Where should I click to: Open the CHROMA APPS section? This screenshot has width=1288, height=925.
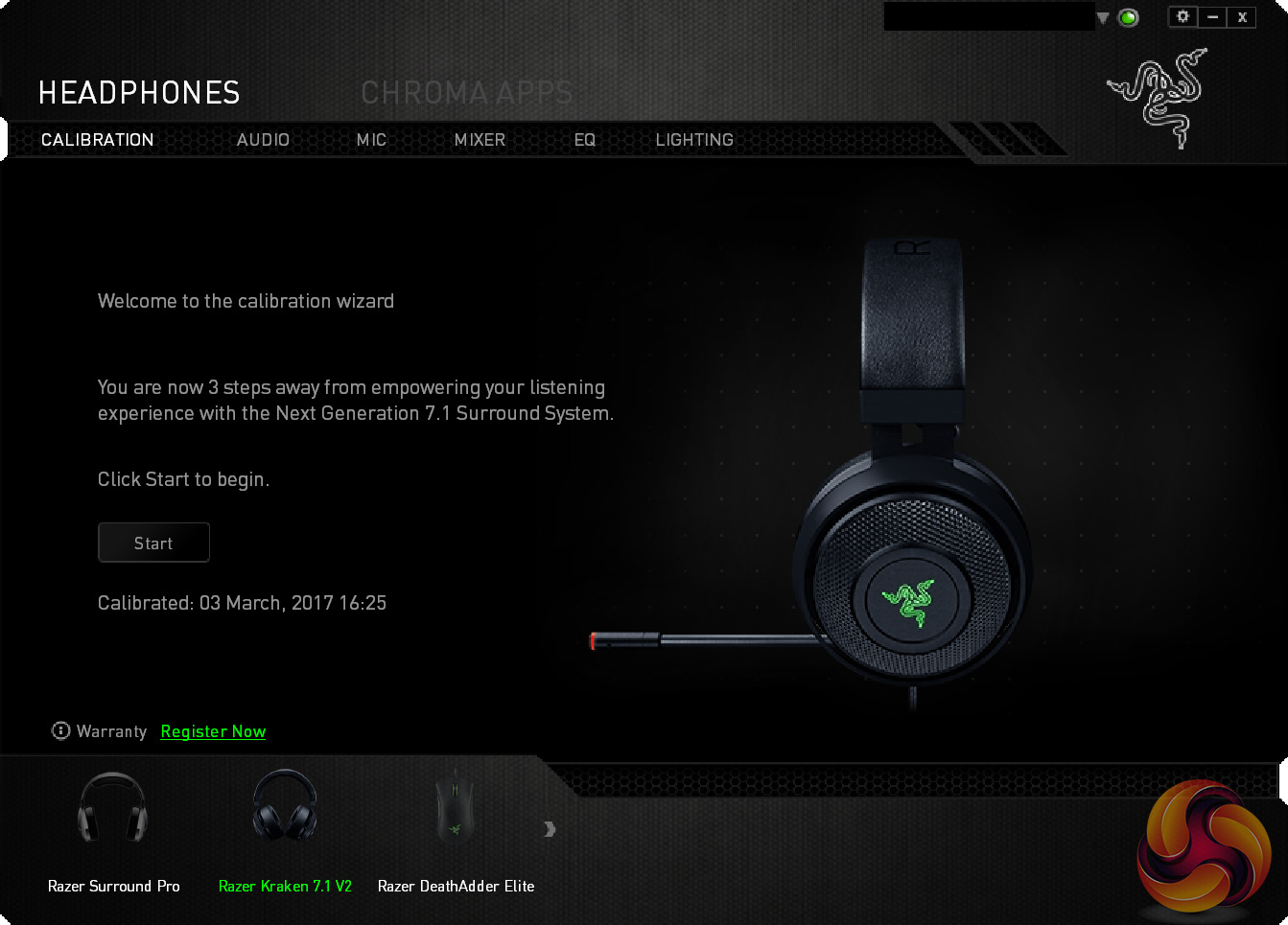click(467, 93)
